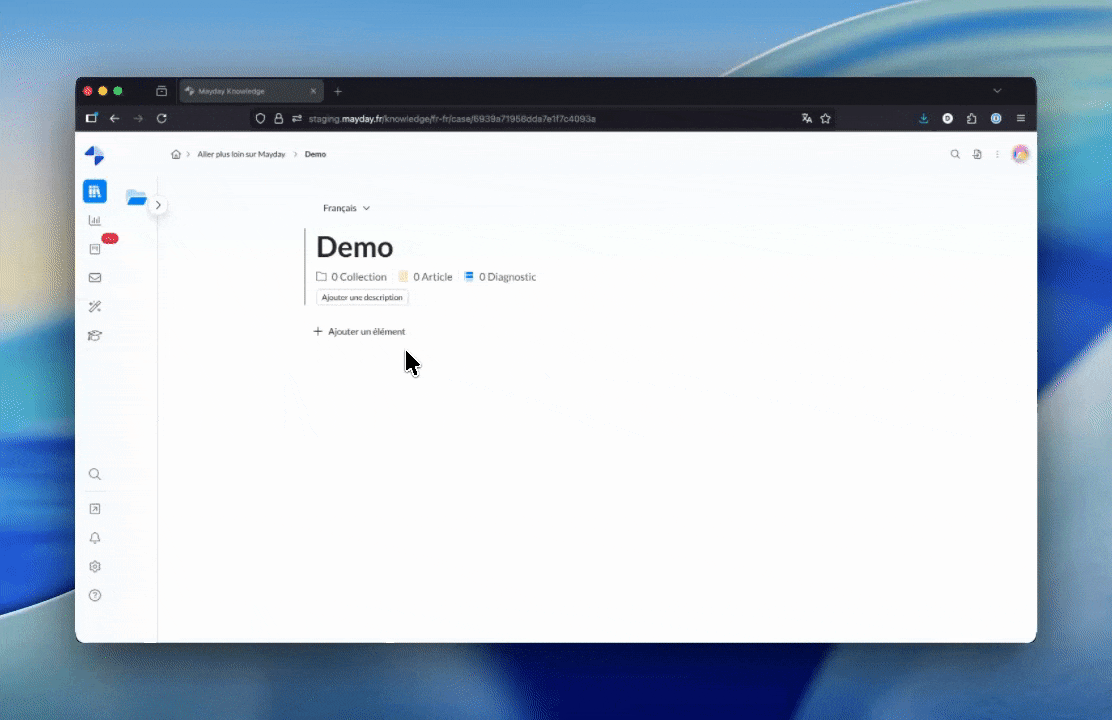This screenshot has width=1112, height=720.
Task: Open the browser tab list chevron
Action: click(x=997, y=91)
